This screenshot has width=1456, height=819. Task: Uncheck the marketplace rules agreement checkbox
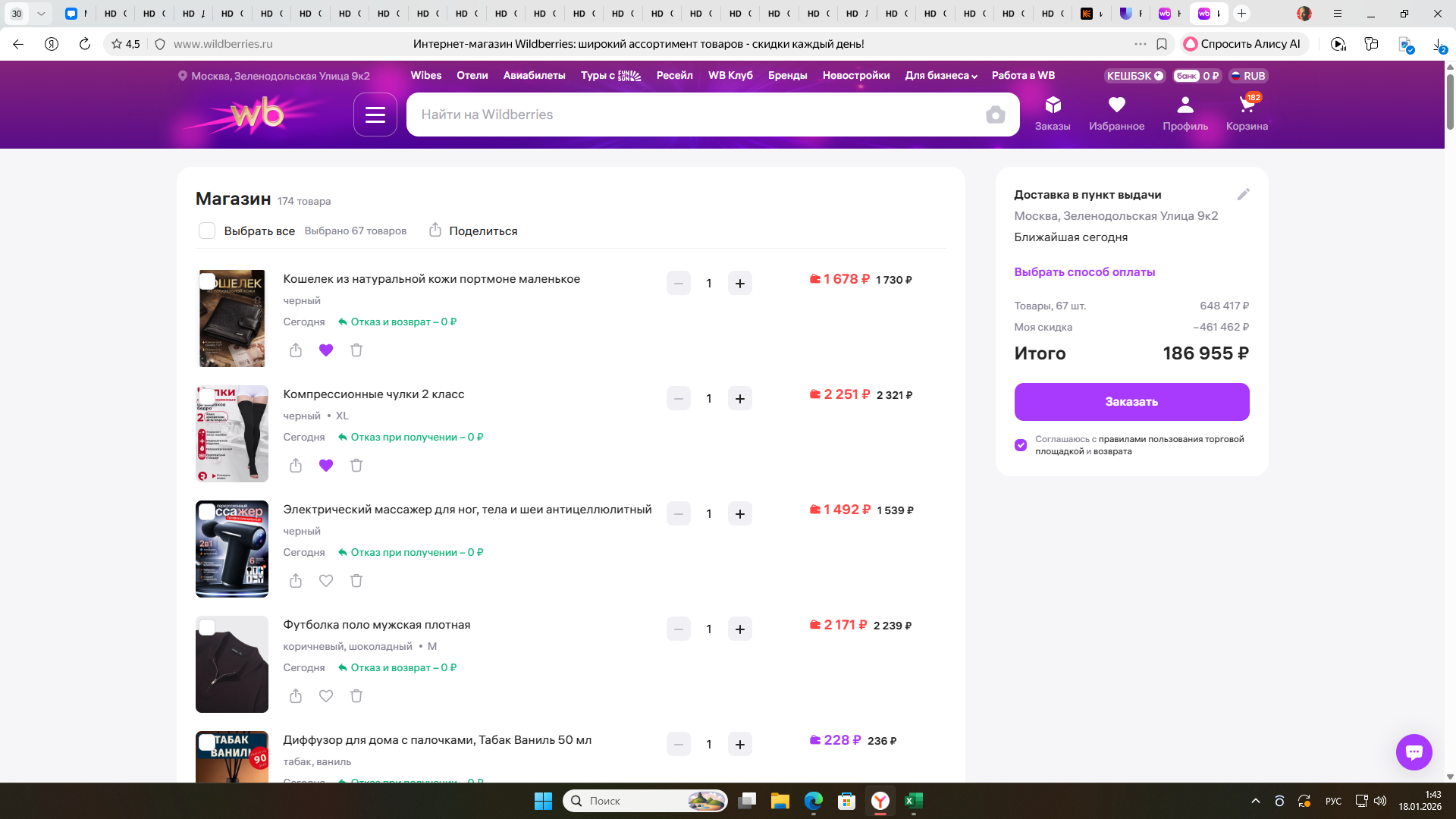pos(1021,445)
